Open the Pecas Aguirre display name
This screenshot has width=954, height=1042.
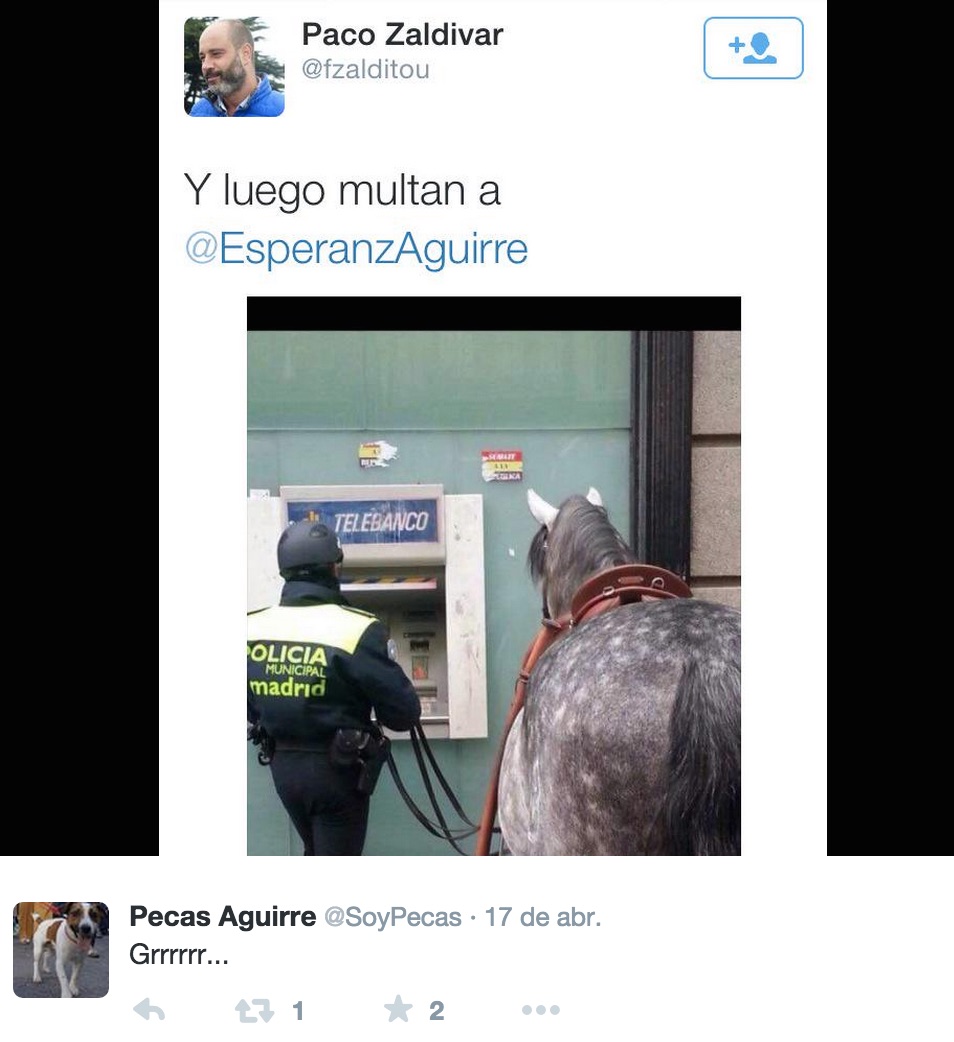tap(223, 916)
